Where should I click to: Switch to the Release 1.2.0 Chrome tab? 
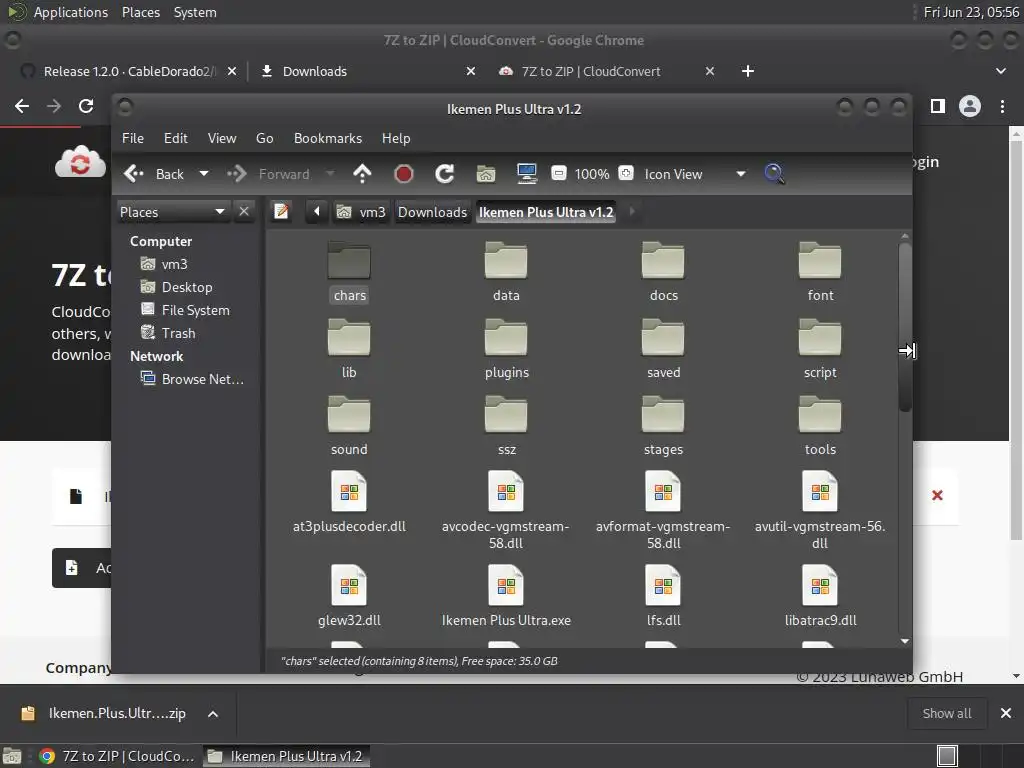pos(128,71)
